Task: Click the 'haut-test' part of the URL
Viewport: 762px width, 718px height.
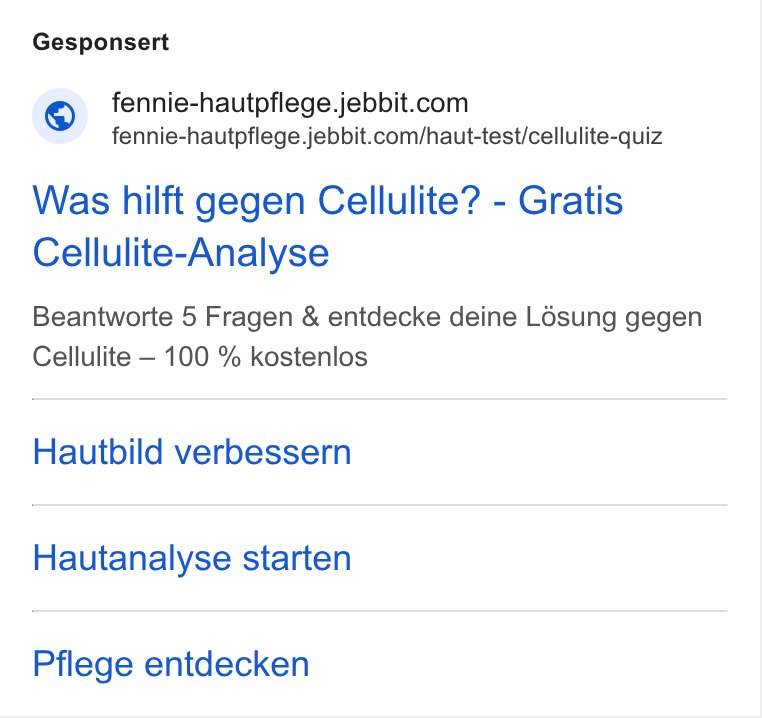Action: 476,136
